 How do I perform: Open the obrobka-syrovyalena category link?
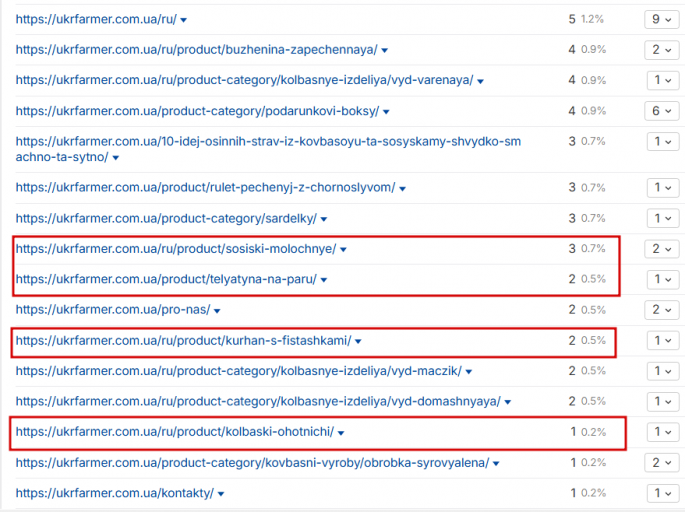click(x=253, y=463)
